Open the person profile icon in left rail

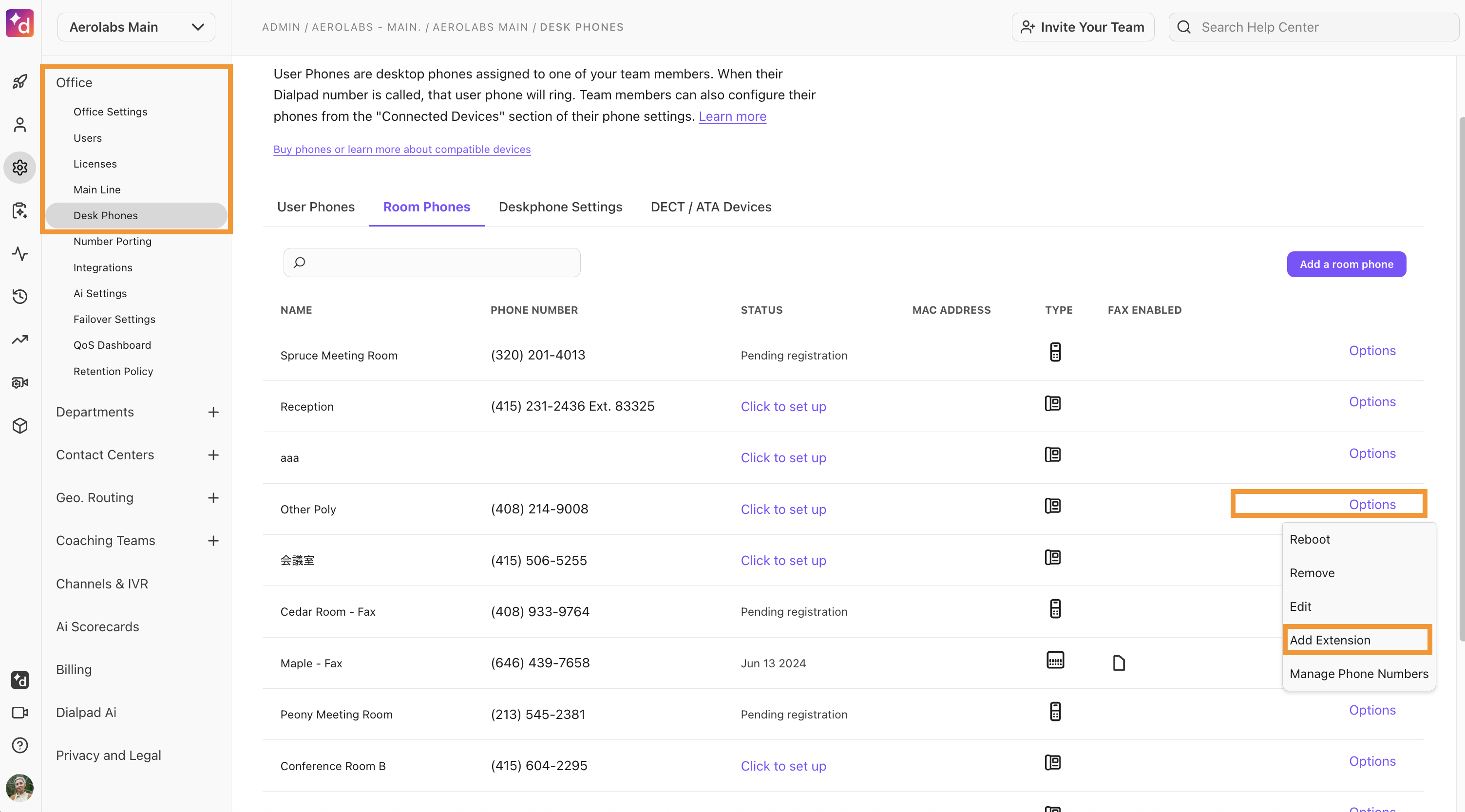tap(20, 125)
